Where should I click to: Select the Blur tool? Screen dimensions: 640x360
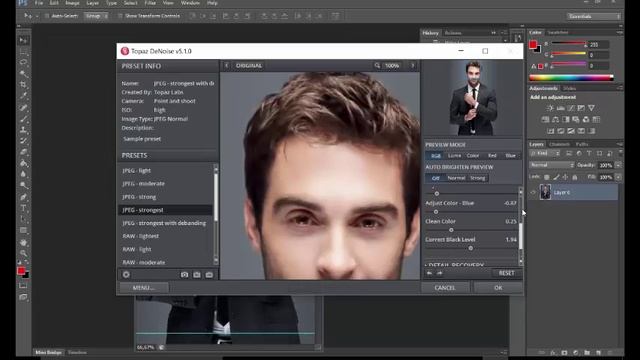[23, 174]
